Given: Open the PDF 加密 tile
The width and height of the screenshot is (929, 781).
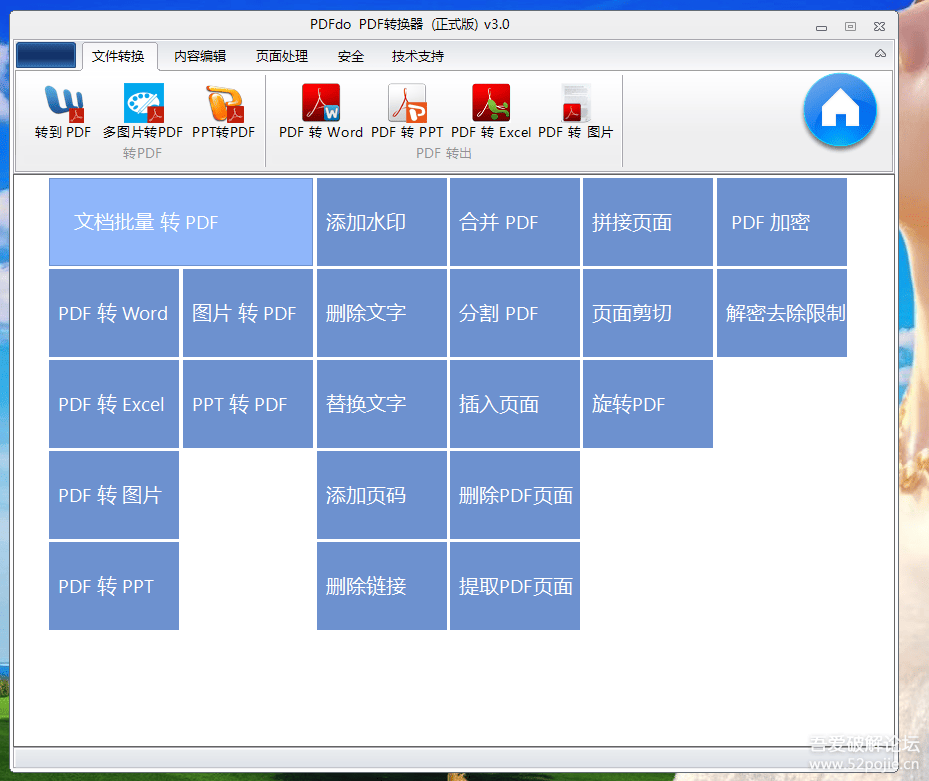Looking at the screenshot, I should tap(781, 222).
